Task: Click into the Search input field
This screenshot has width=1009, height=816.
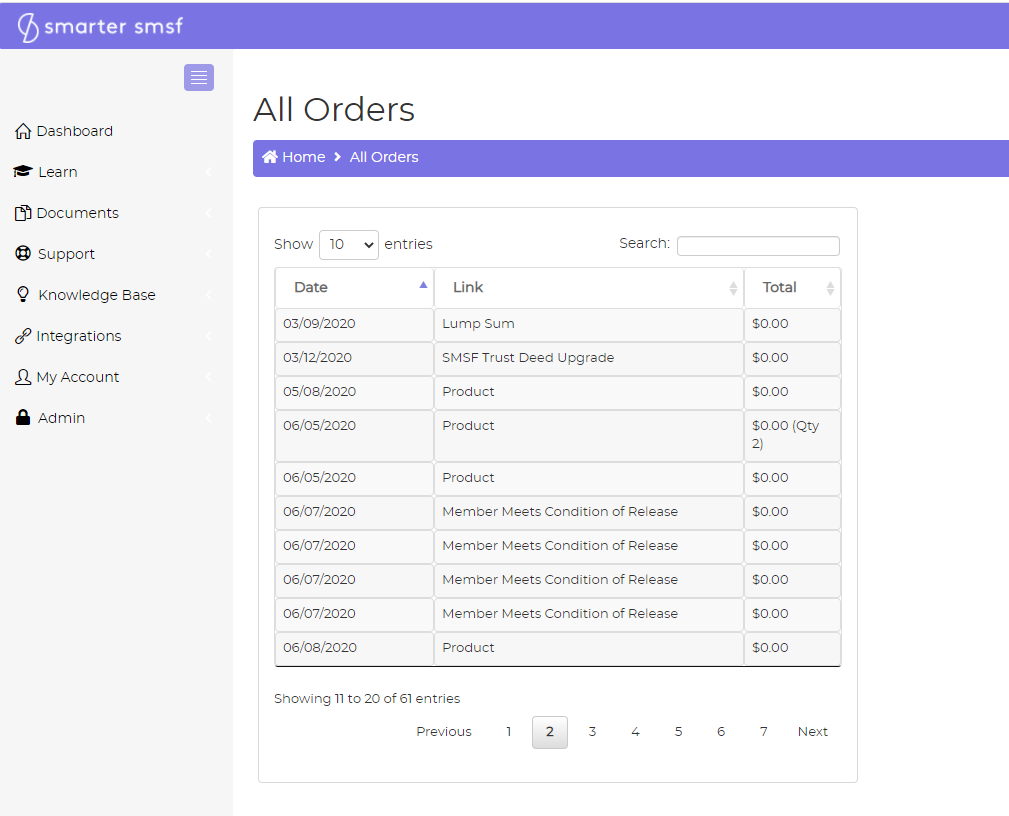Action: point(758,246)
